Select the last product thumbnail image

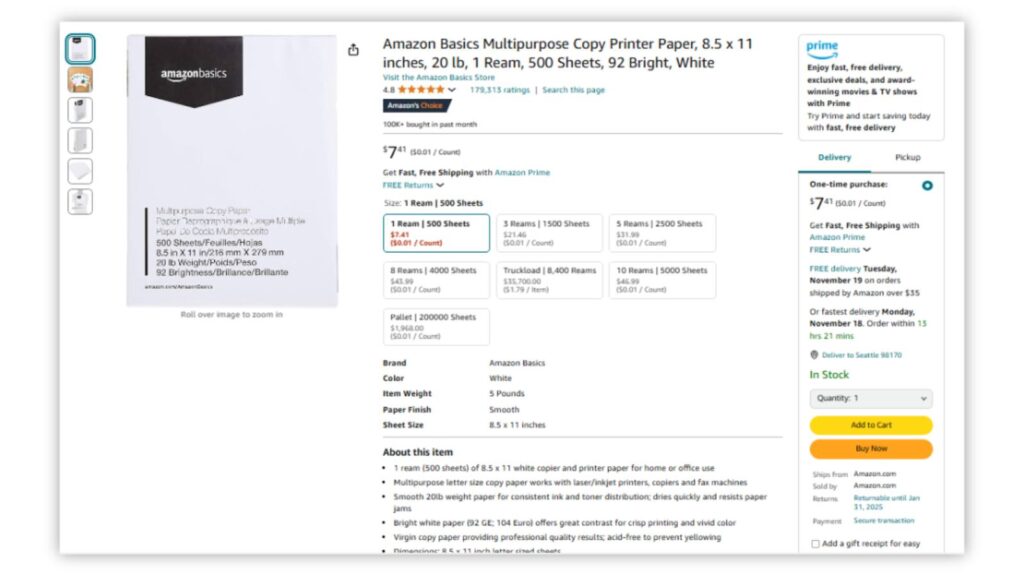[80, 201]
